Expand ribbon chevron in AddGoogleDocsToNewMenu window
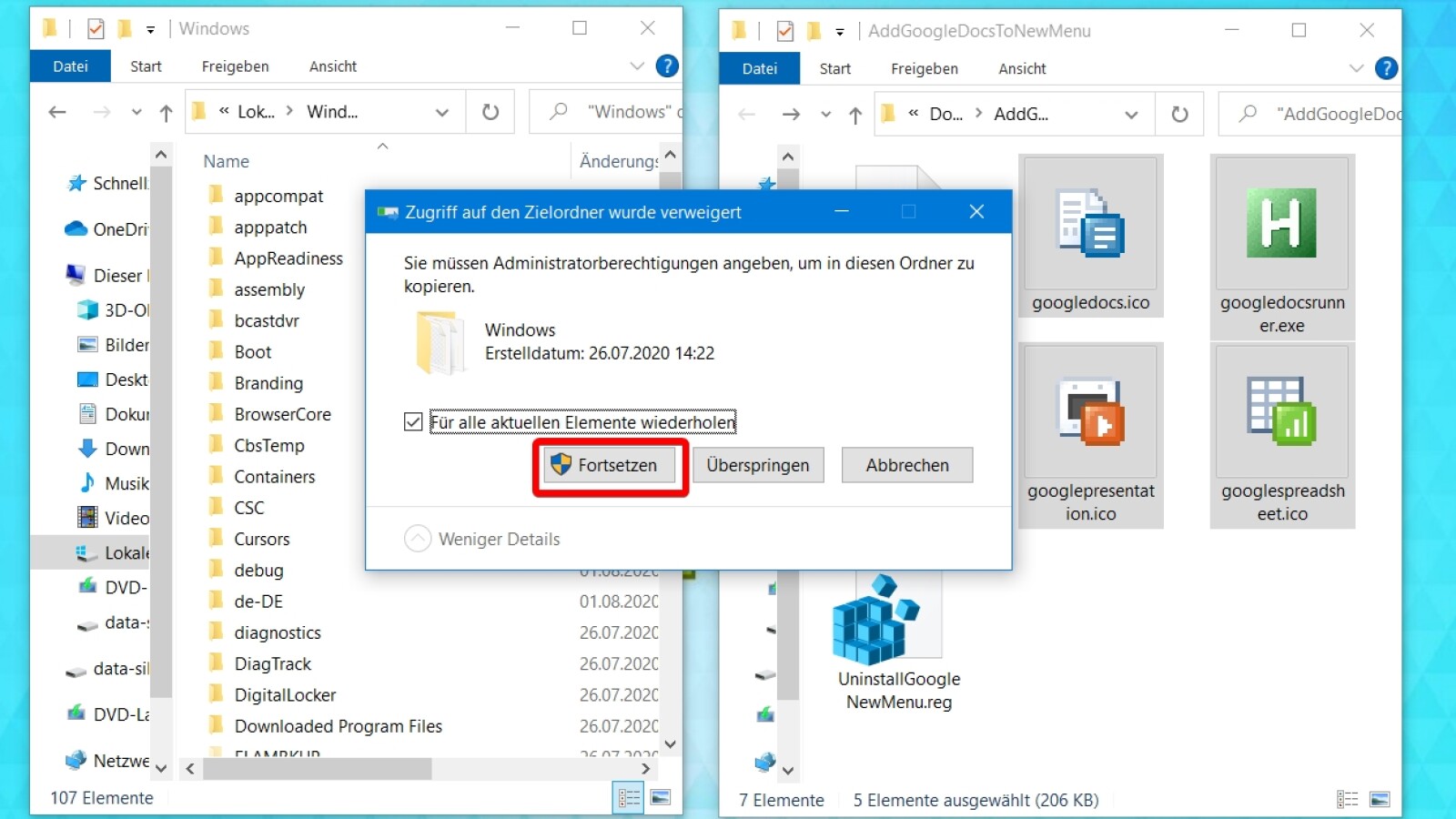The width and height of the screenshot is (1456, 819). [1356, 68]
